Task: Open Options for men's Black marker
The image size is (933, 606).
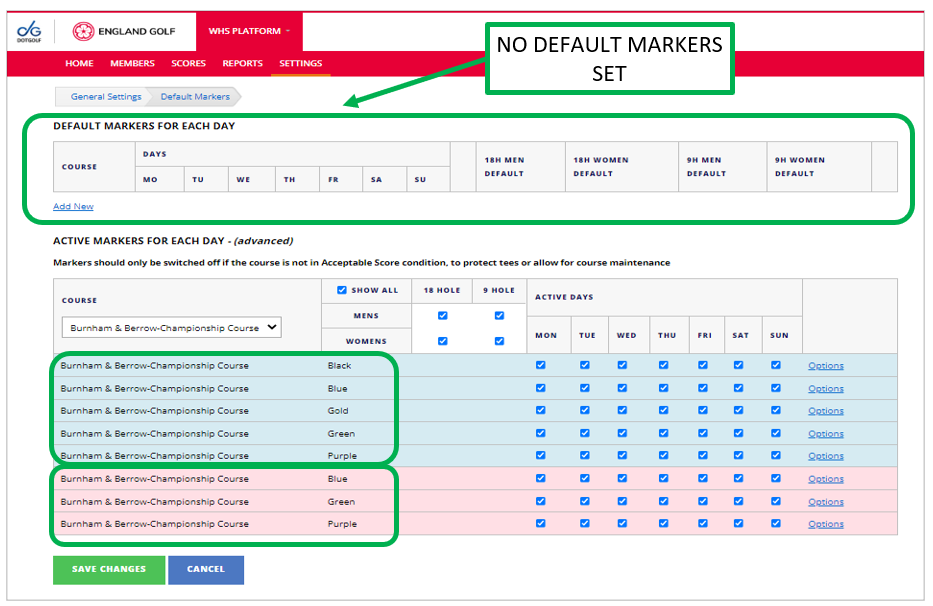Action: (x=826, y=366)
